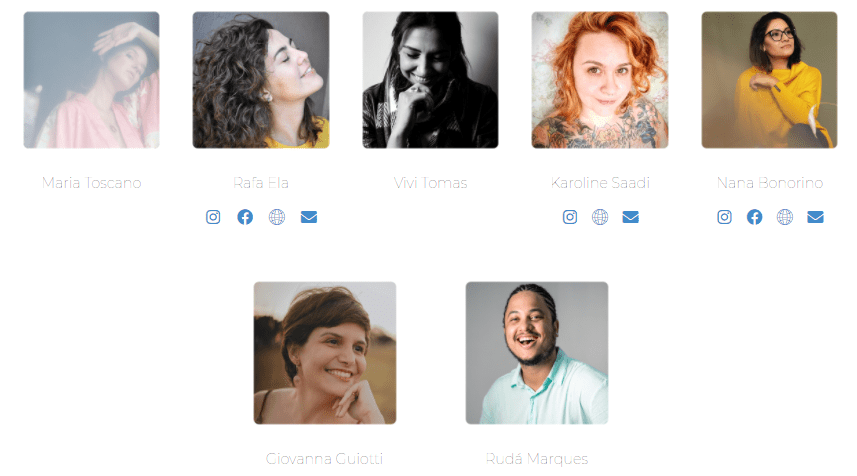Viewport: 857px width, 476px height.
Task: Open Rafa Ela's Facebook icon
Action: click(245, 217)
